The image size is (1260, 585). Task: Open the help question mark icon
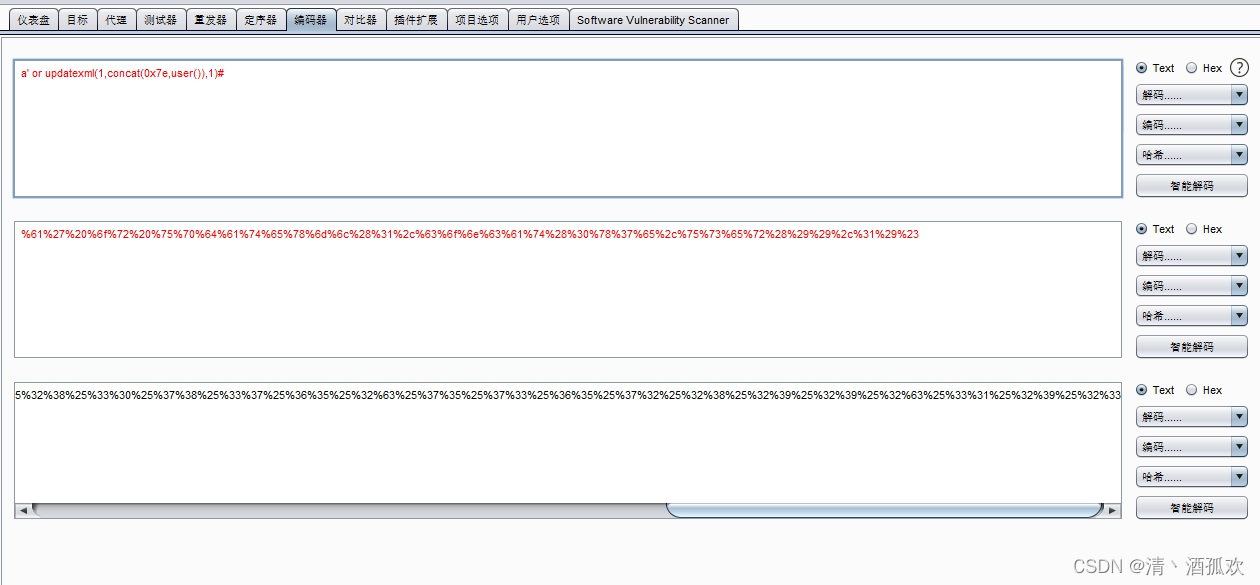tap(1239, 68)
